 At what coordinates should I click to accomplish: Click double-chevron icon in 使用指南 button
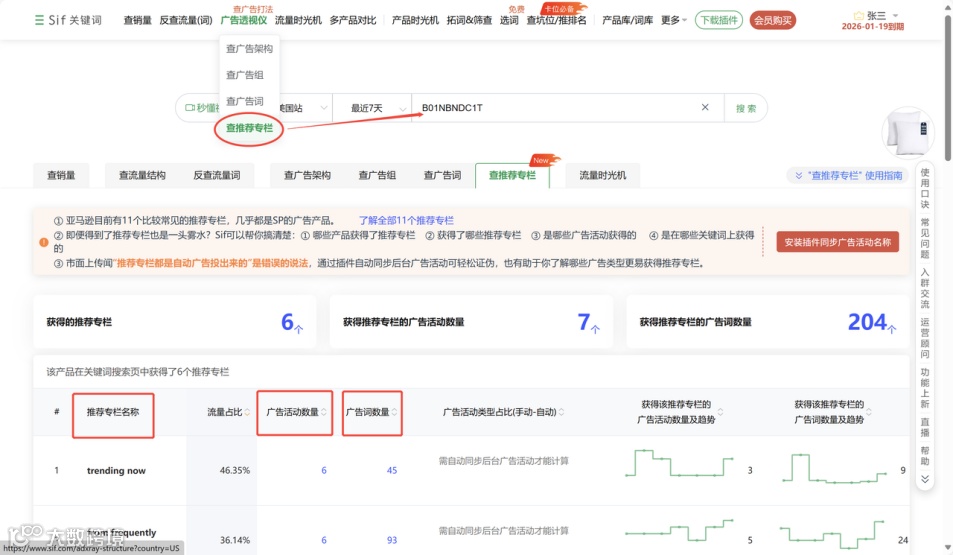tap(799, 176)
